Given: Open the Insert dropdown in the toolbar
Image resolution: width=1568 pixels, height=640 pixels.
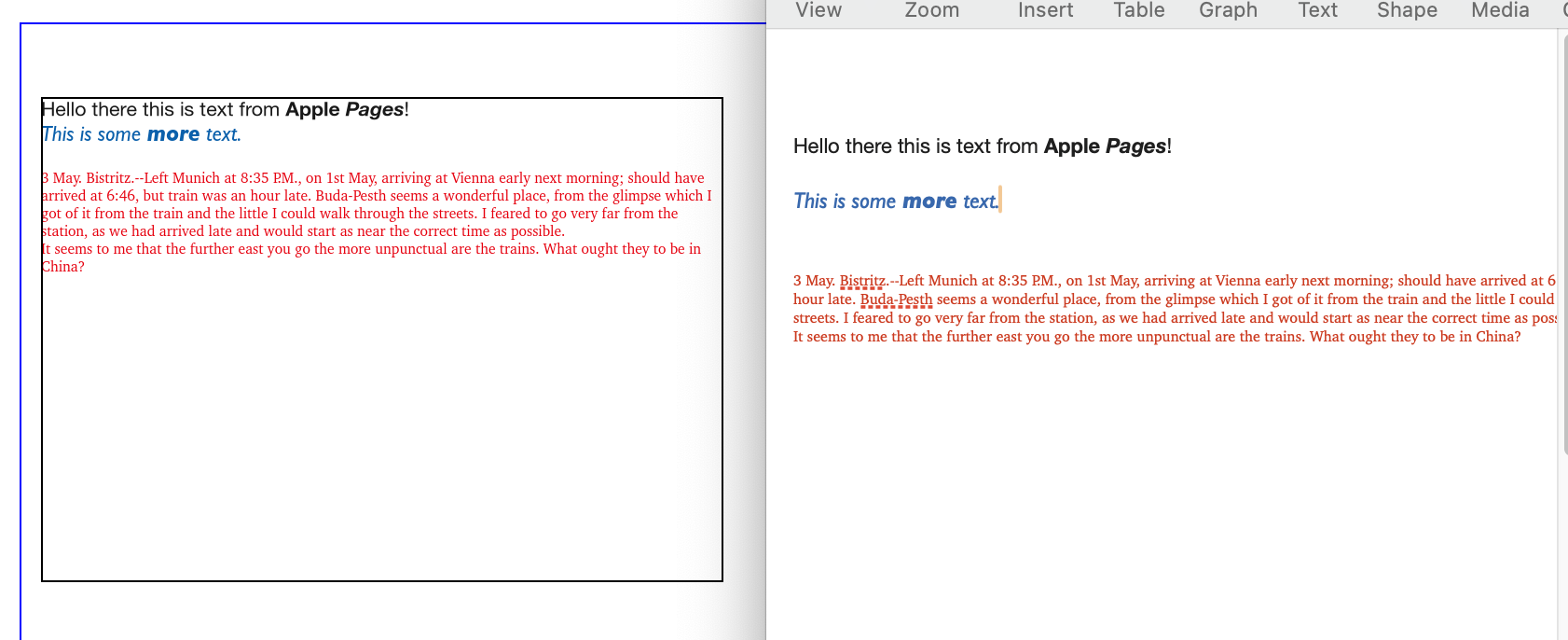Looking at the screenshot, I should (x=1045, y=10).
